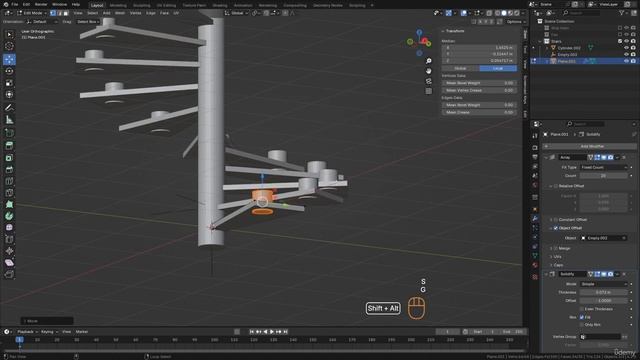Toggle Stairs collection exclude checkbox
The image size is (640, 360).
click(x=620, y=41)
